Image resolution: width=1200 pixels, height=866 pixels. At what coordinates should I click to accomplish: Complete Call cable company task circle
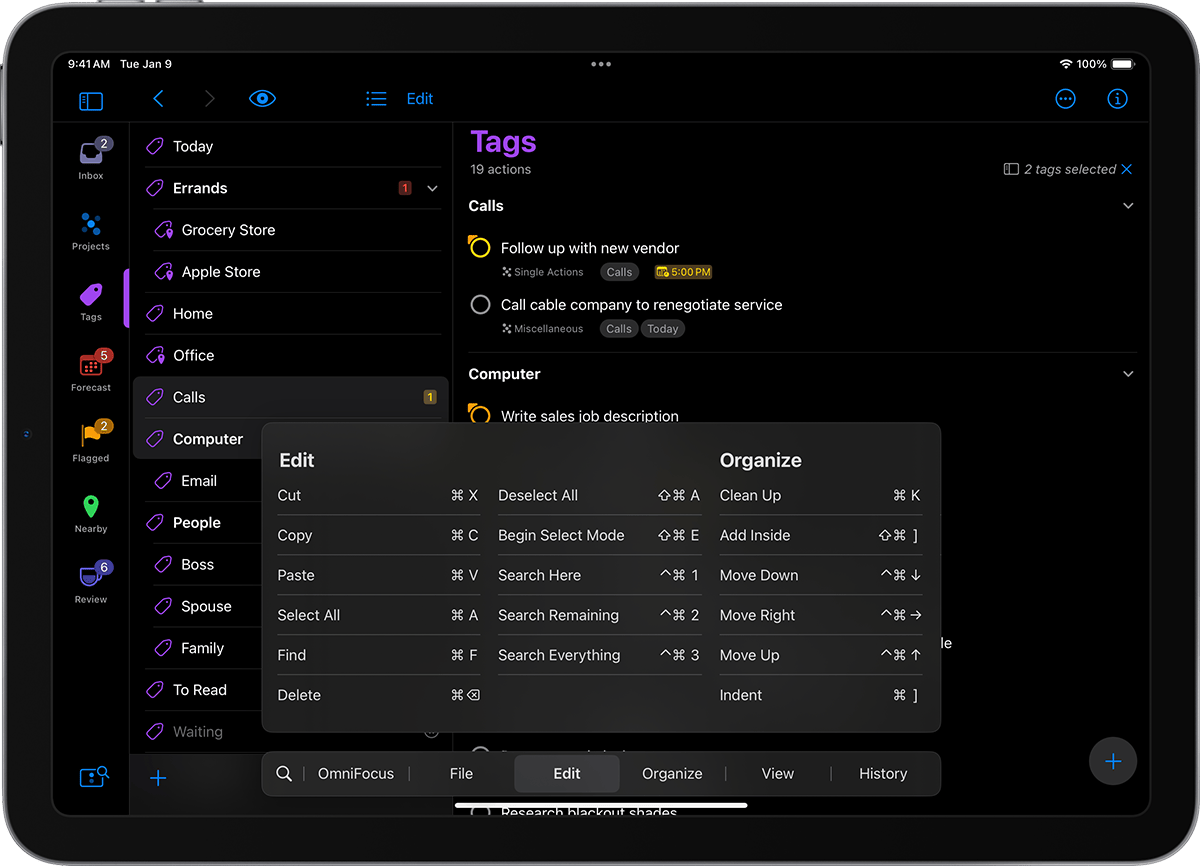[480, 304]
